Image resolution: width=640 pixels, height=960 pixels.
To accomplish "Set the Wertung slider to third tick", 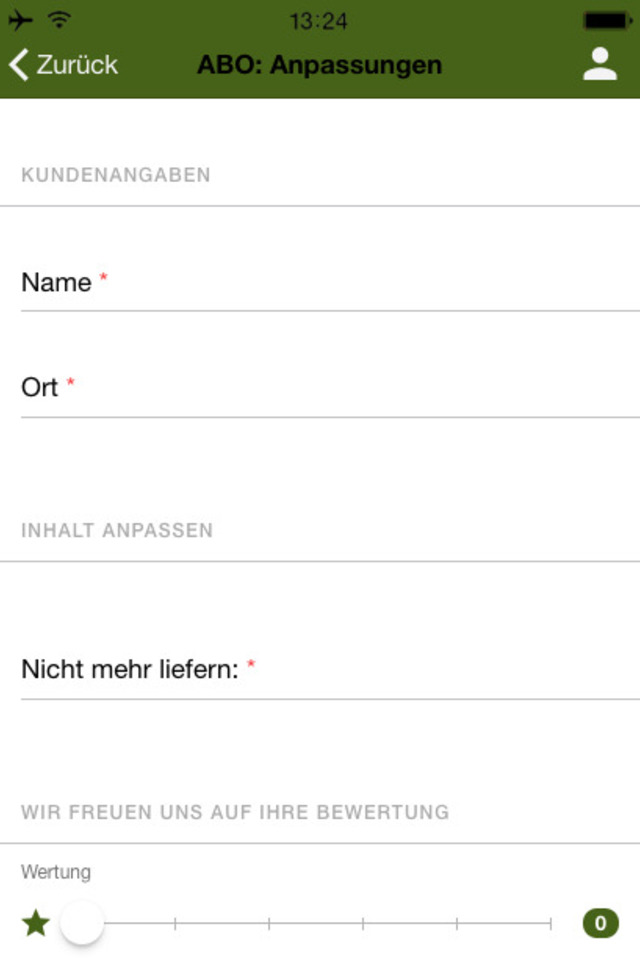I will [363, 923].
